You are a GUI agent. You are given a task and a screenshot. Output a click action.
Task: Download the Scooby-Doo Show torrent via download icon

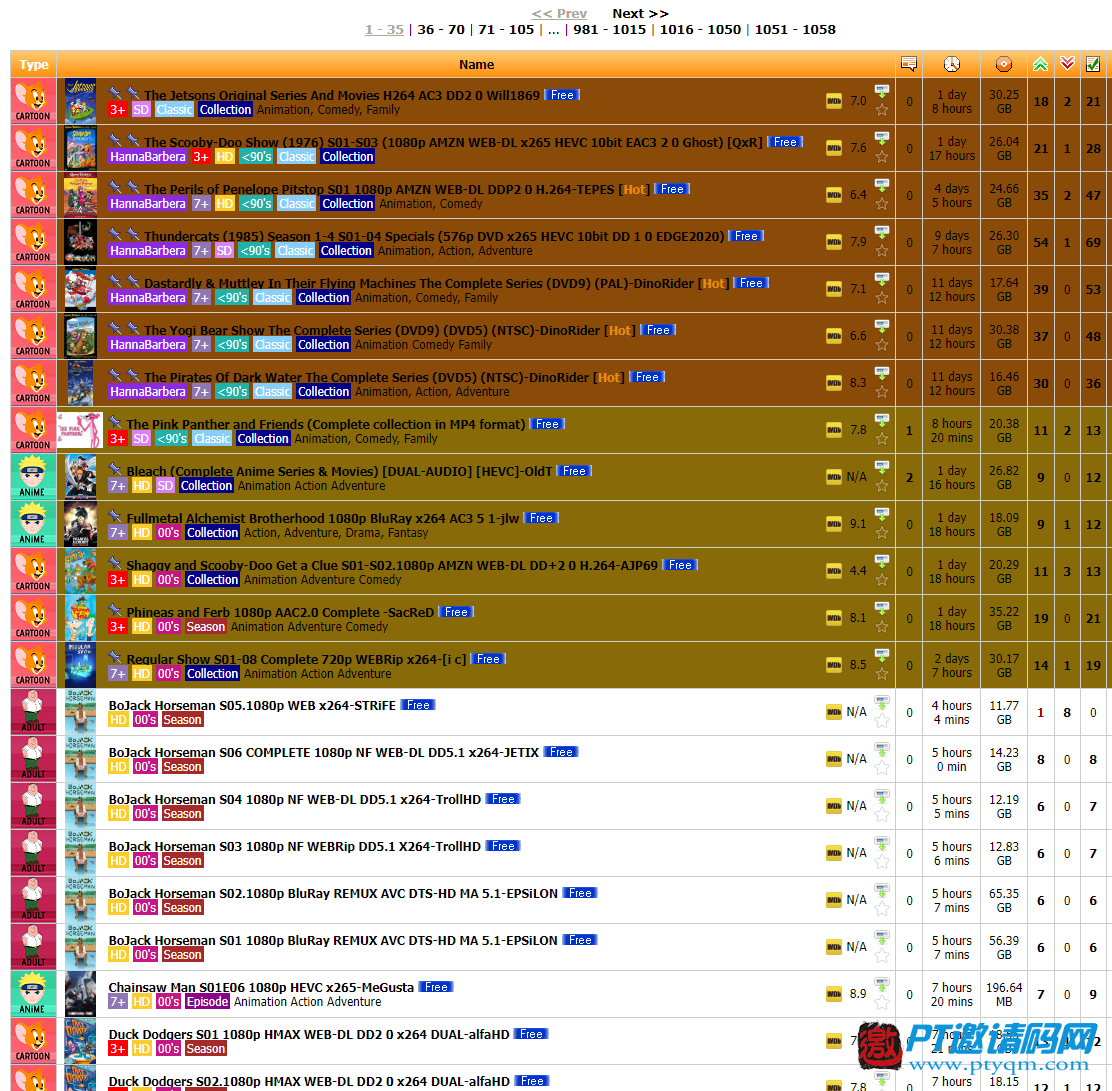pos(882,138)
